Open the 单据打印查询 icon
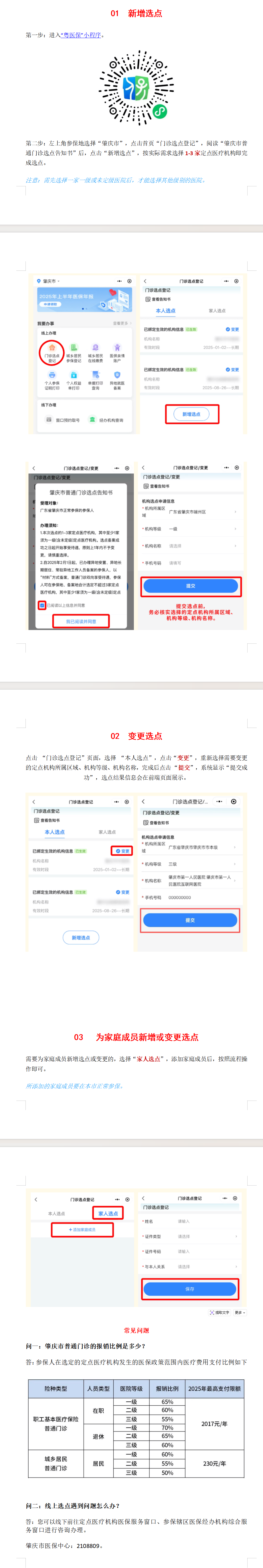The height and width of the screenshot is (1568, 263). click(96, 377)
